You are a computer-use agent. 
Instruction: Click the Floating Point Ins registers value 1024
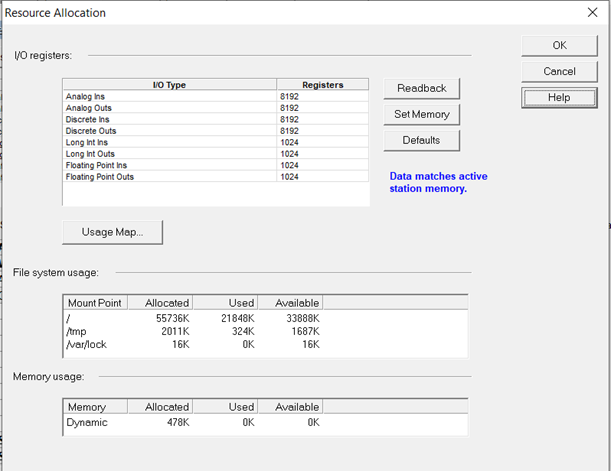(289, 165)
